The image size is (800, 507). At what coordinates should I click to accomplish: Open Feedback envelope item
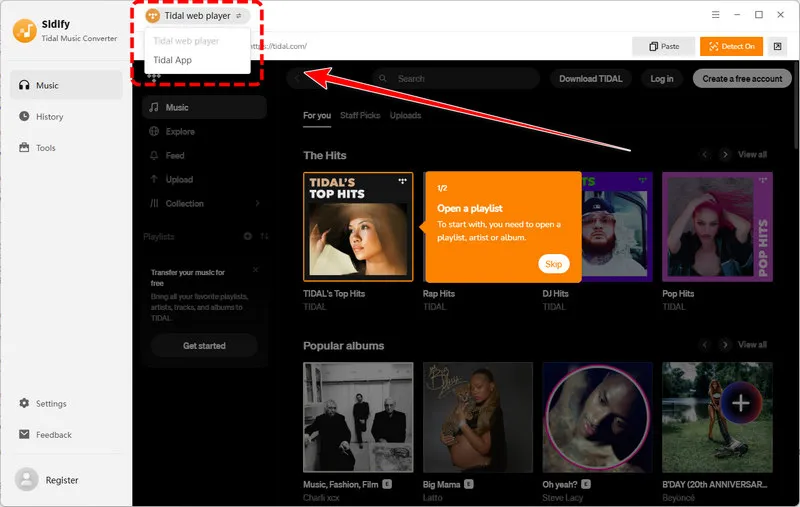coord(45,435)
